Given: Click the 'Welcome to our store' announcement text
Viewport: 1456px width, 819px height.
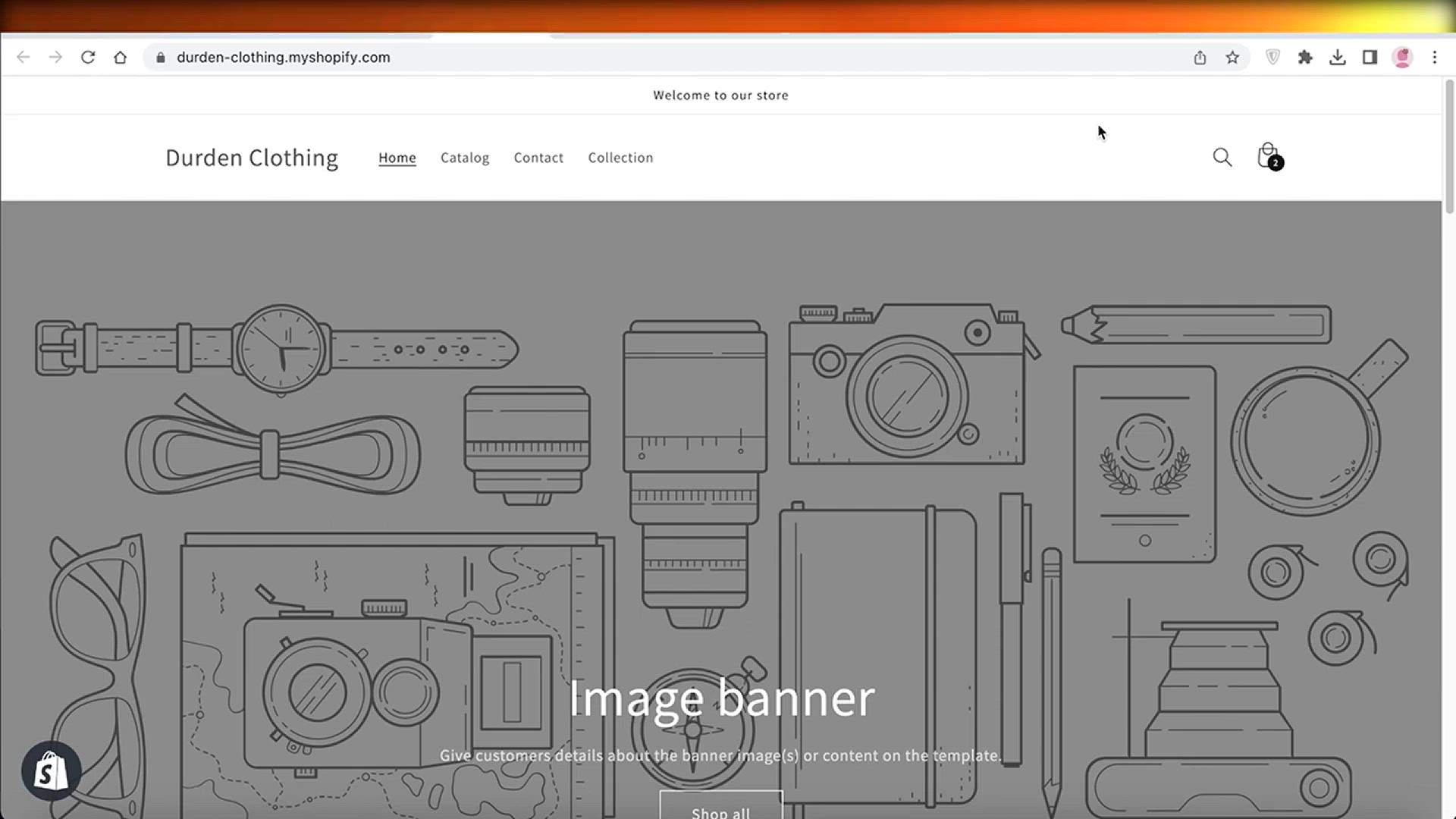Looking at the screenshot, I should coord(720,96).
